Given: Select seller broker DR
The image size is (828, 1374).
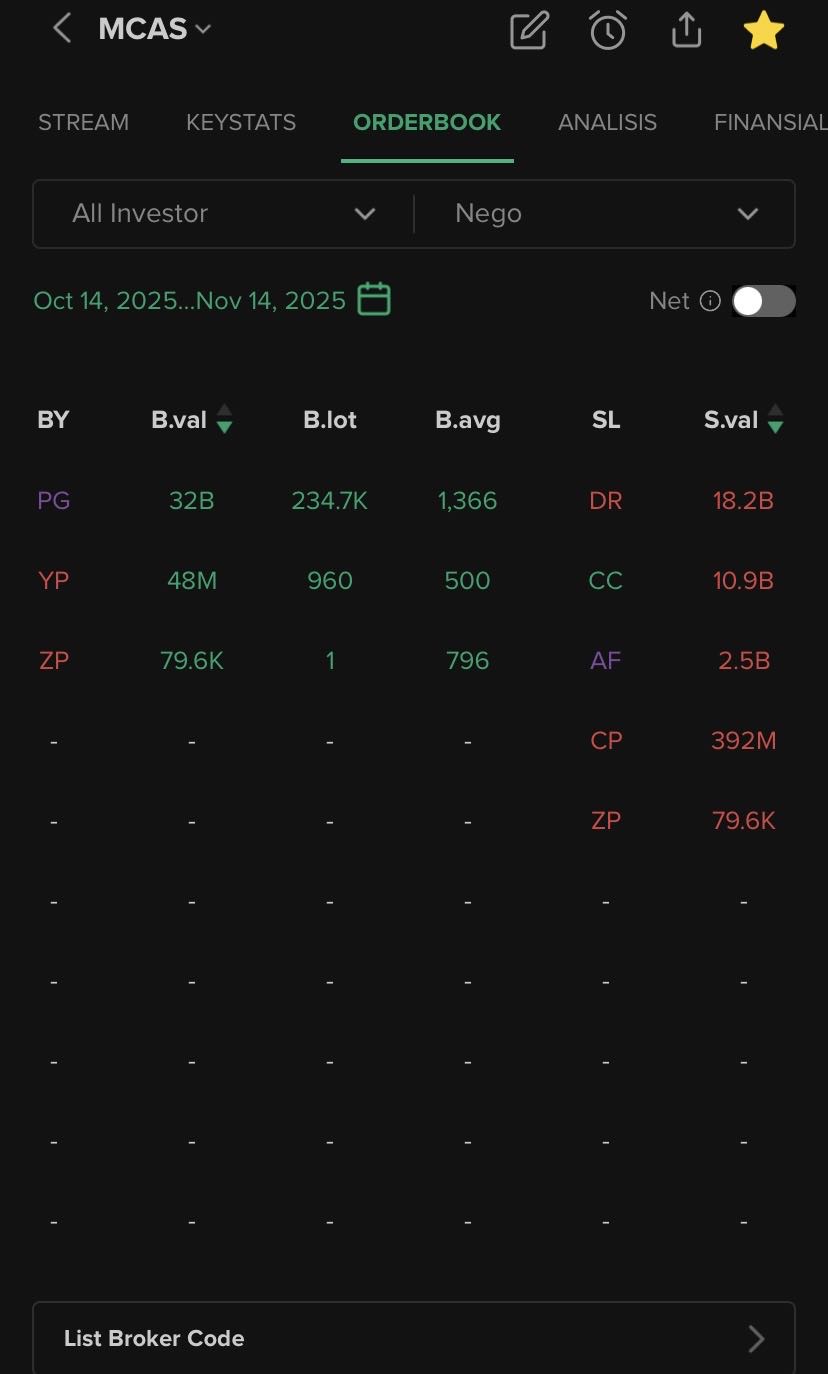Looking at the screenshot, I should 606,501.
